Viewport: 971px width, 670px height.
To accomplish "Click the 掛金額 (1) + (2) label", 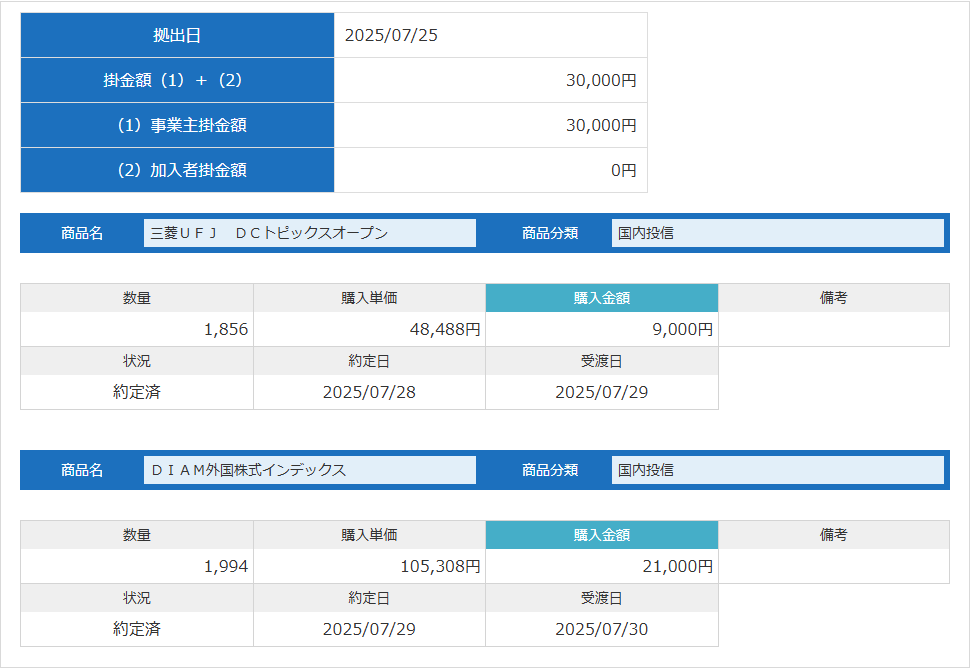I will [x=173, y=80].
